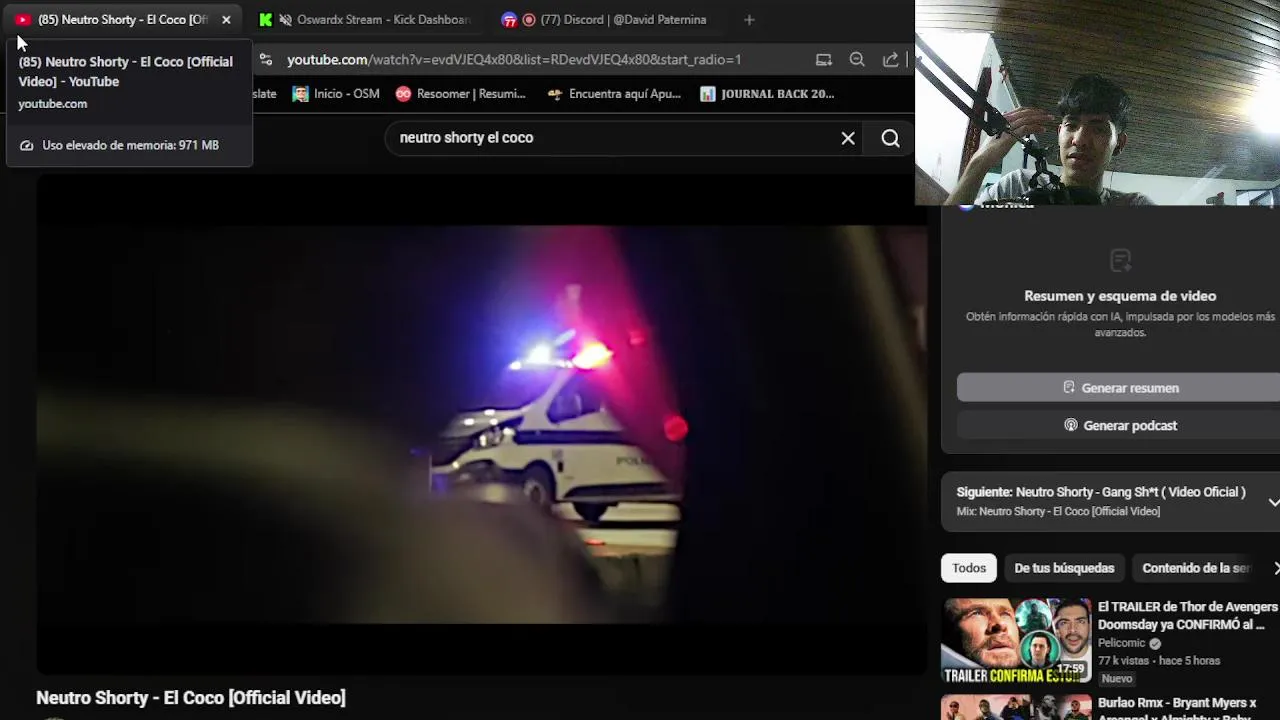The image size is (1280, 720).
Task: Click the 'Generar podcast' button
Action: [x=1120, y=425]
